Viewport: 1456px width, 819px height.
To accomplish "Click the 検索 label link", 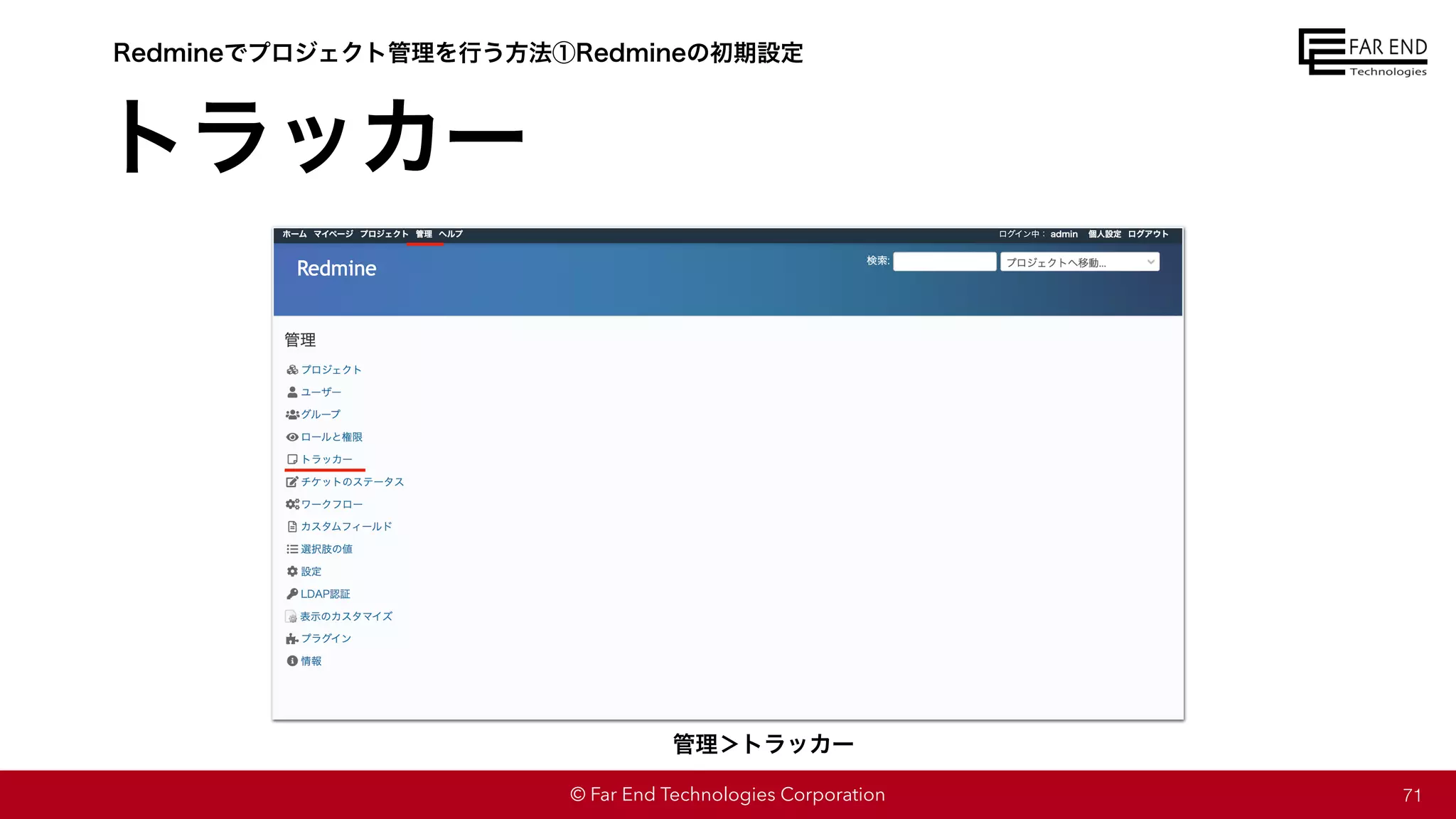I will tap(878, 261).
